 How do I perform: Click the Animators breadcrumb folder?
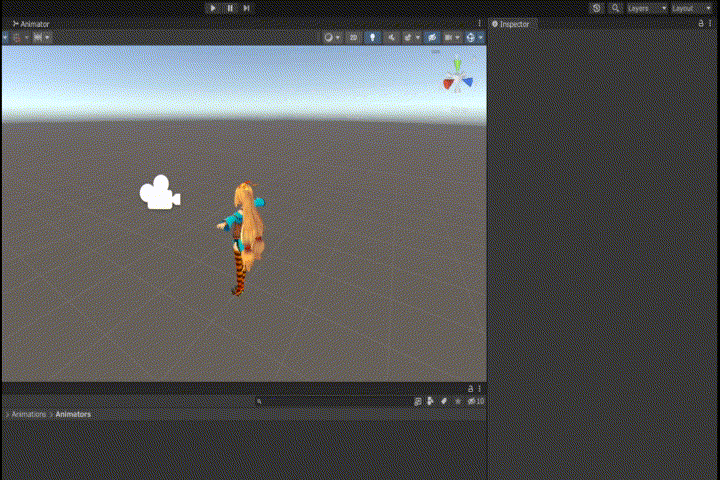click(73, 414)
